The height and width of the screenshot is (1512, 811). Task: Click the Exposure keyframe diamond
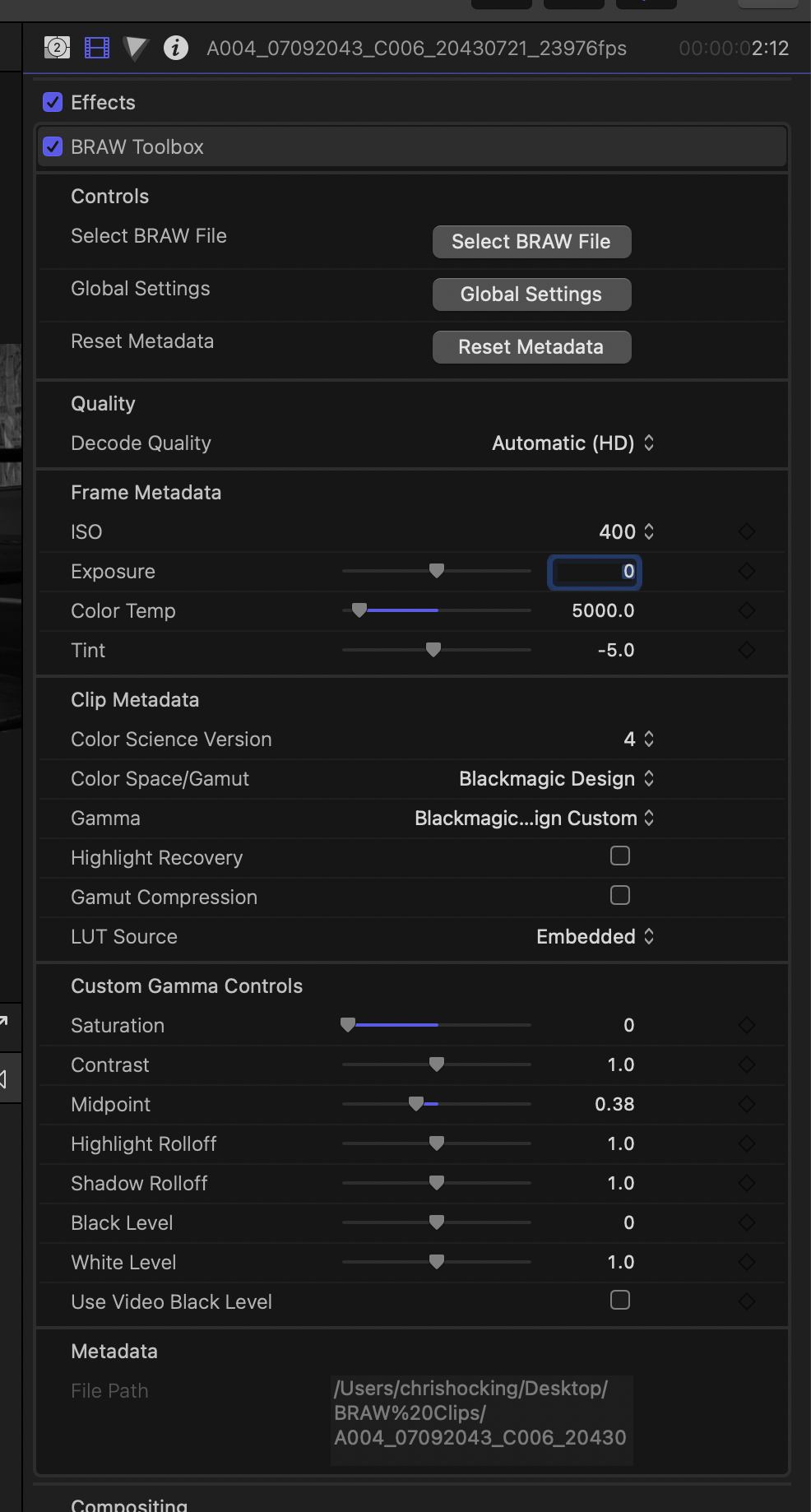(x=747, y=571)
